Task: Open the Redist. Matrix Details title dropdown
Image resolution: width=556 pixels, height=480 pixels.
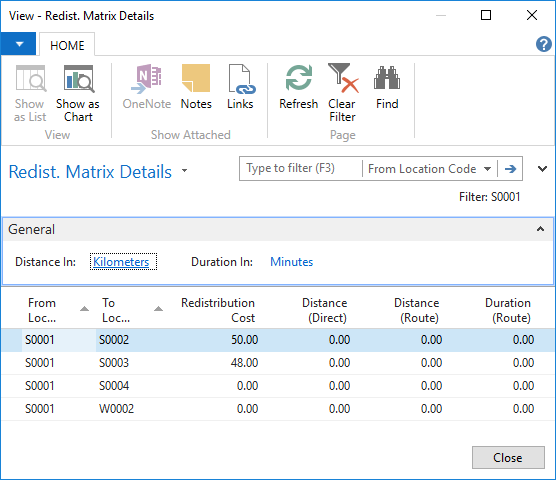Action: tap(184, 171)
